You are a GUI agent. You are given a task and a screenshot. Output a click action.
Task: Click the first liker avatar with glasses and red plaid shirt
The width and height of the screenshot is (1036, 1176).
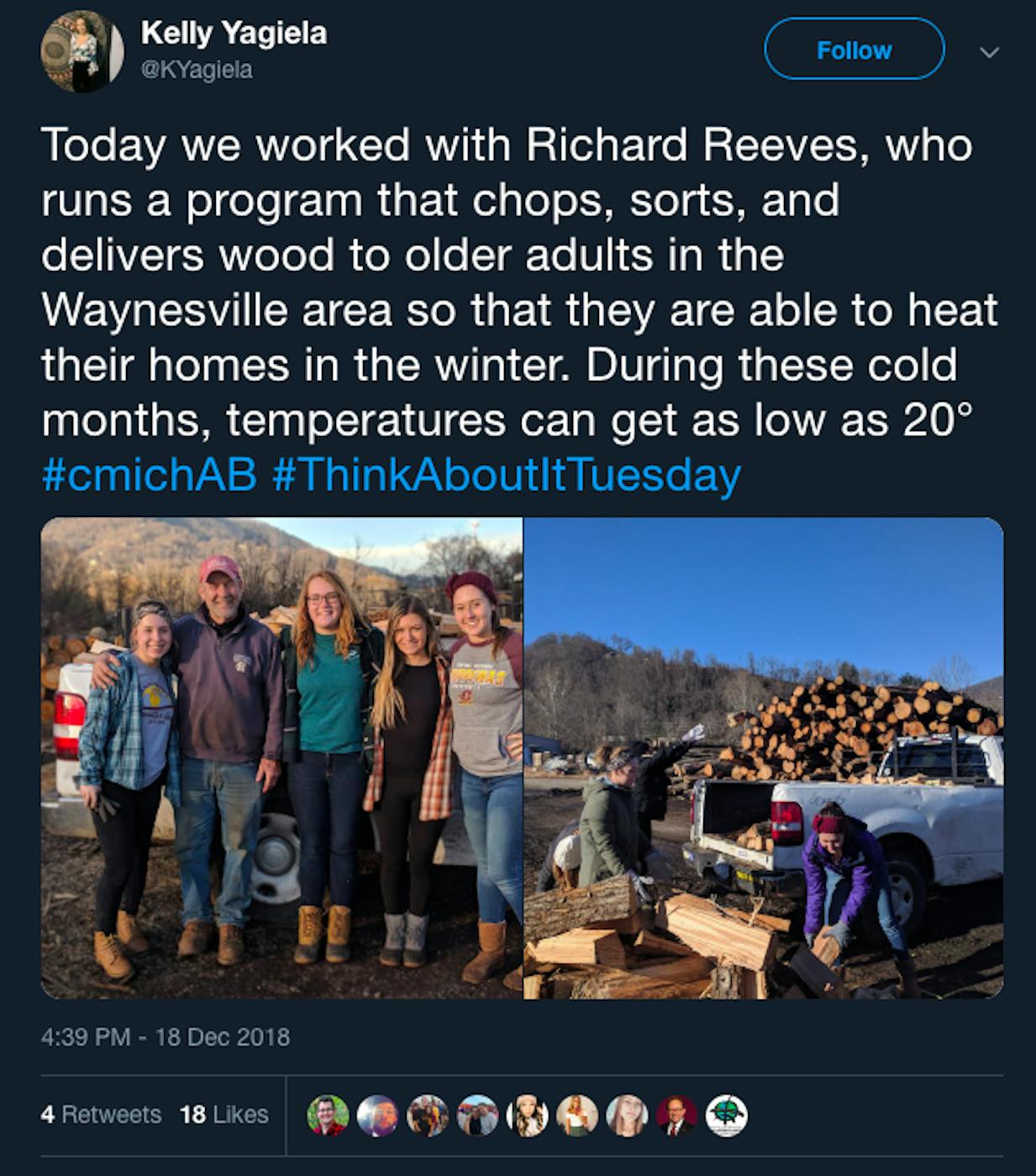coord(328,1115)
